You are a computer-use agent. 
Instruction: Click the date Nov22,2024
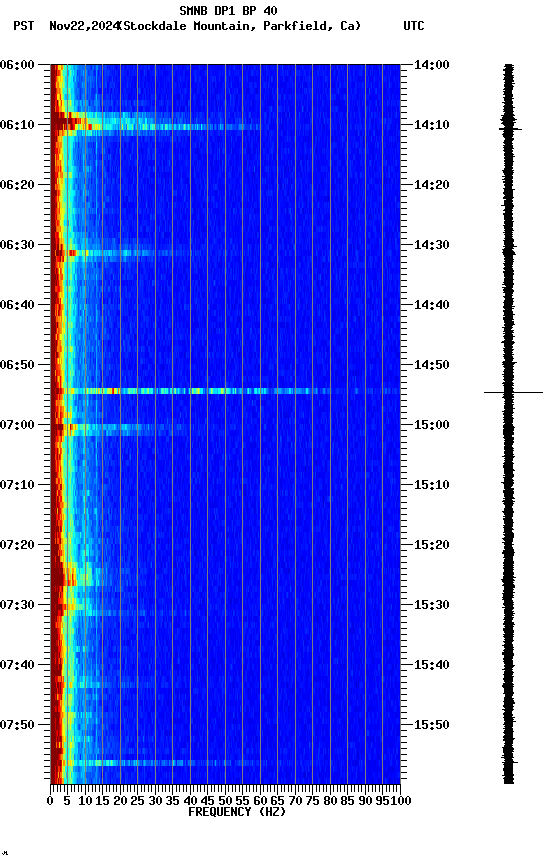pos(84,26)
